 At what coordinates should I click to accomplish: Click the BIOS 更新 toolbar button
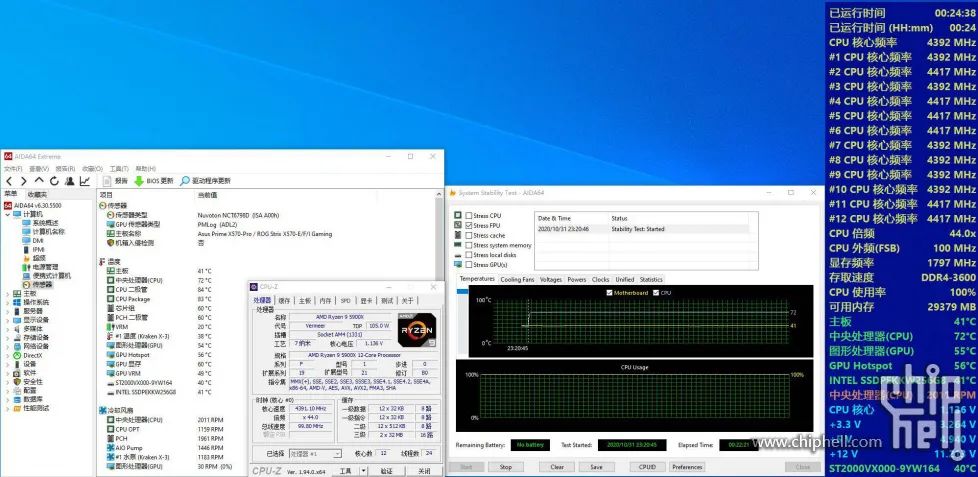tap(153, 181)
